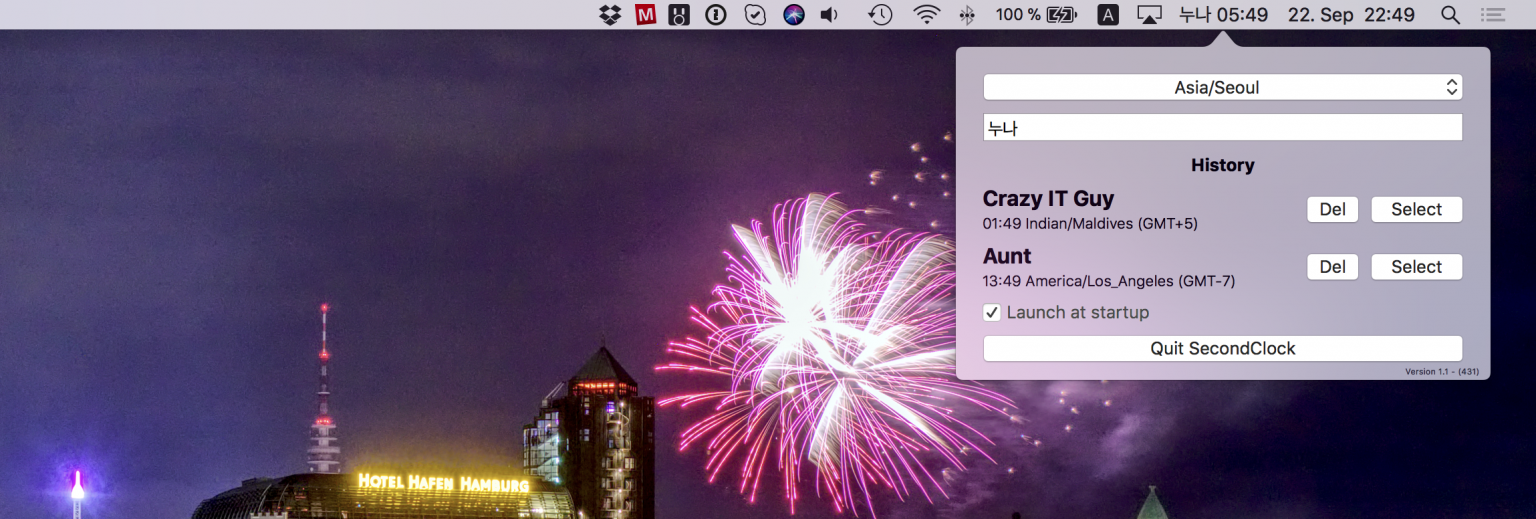Open the Notification Center list icon
This screenshot has width=1536, height=519.
(x=1493, y=15)
